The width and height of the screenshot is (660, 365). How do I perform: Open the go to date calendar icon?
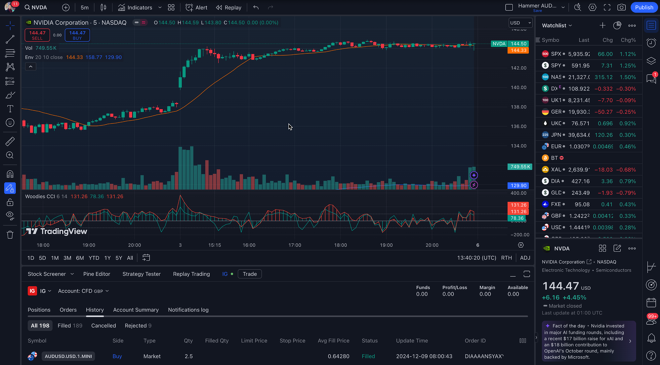point(146,258)
